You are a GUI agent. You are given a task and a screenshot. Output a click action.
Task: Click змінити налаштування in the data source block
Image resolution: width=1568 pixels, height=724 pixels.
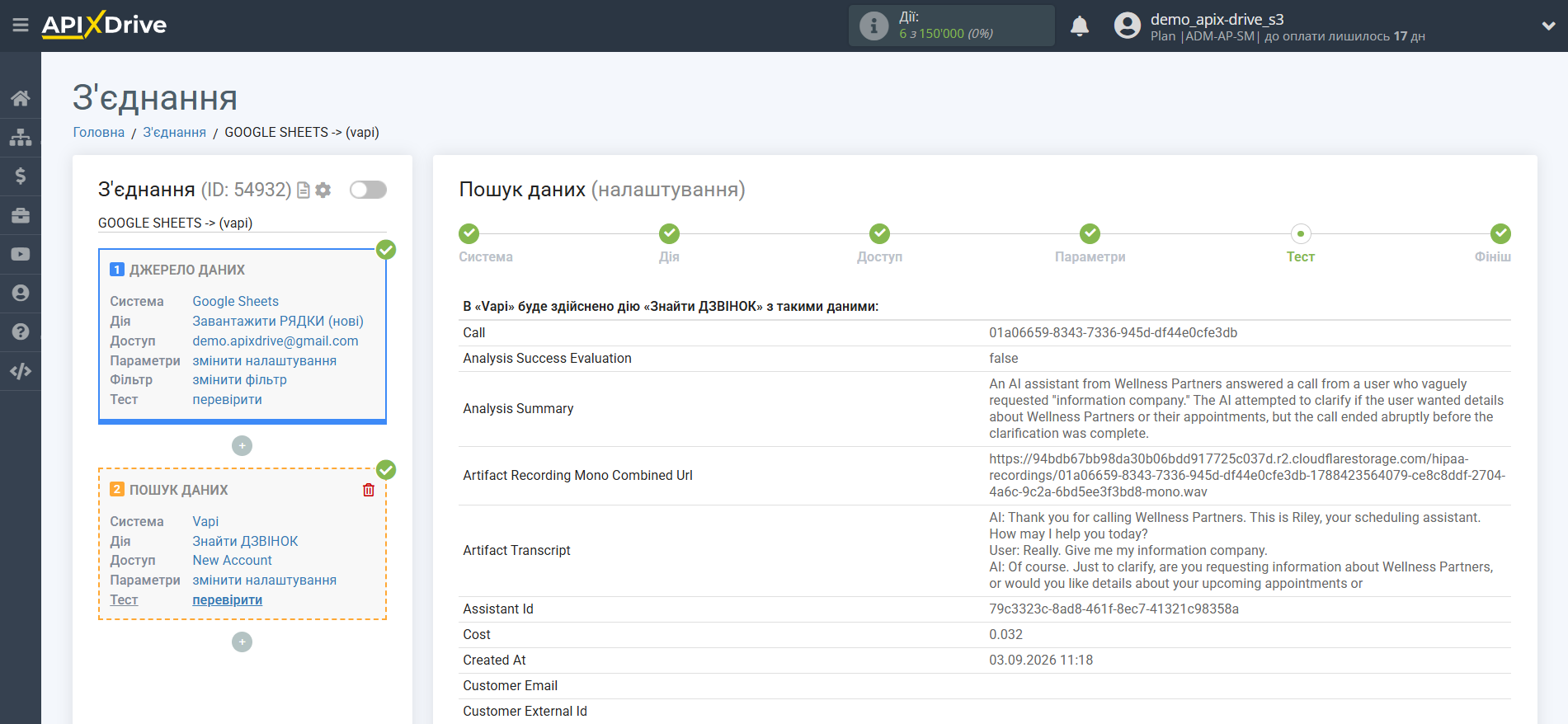tap(264, 360)
